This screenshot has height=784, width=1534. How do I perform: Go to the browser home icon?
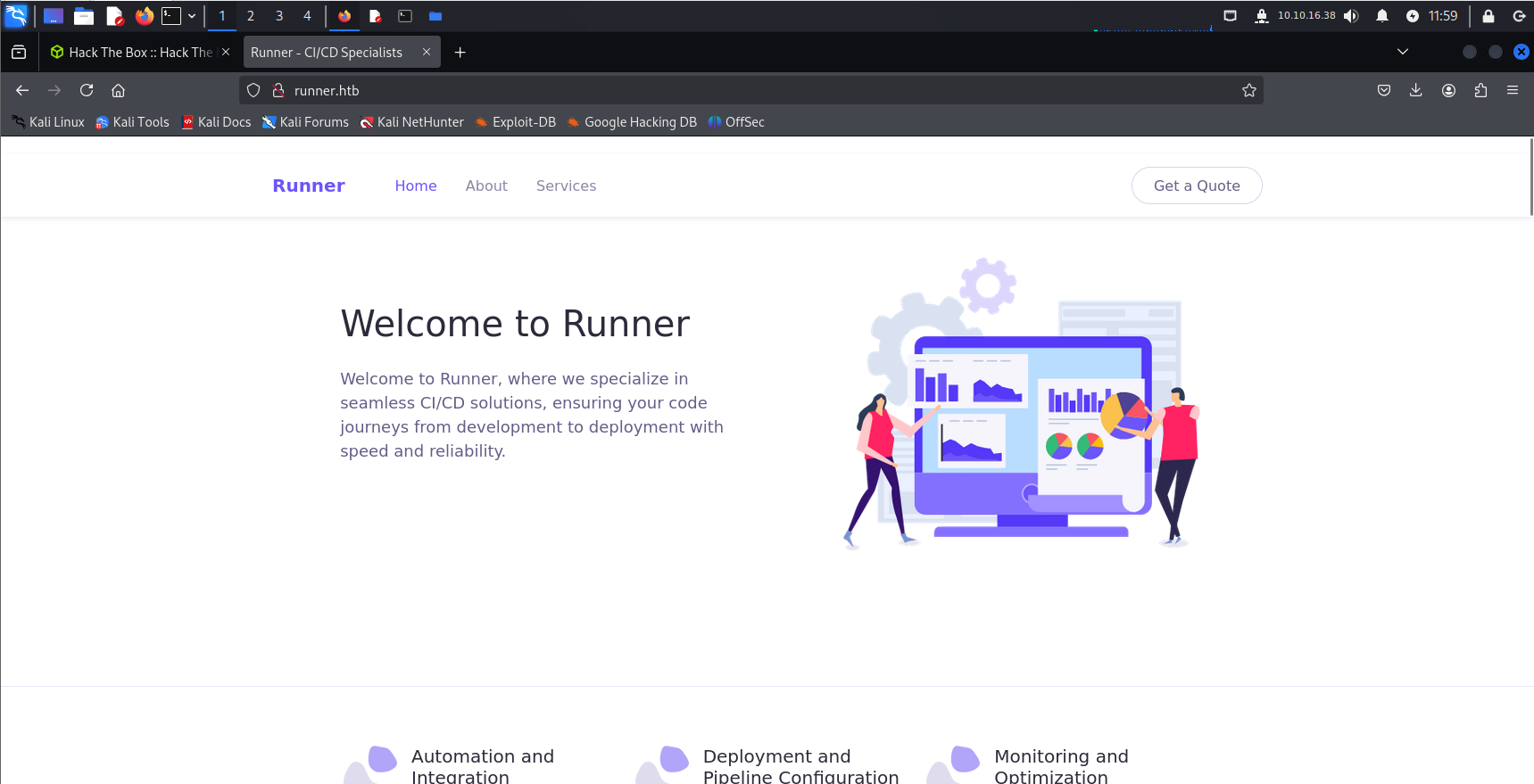tap(118, 90)
